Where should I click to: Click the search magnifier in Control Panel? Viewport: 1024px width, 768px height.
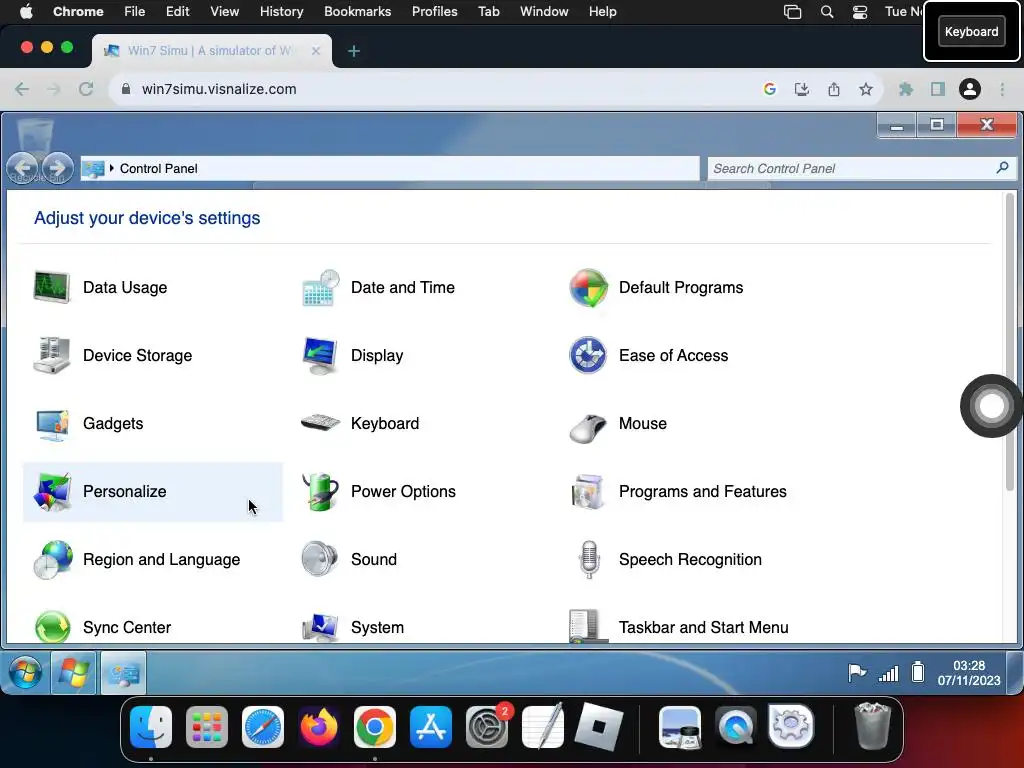click(x=1002, y=168)
